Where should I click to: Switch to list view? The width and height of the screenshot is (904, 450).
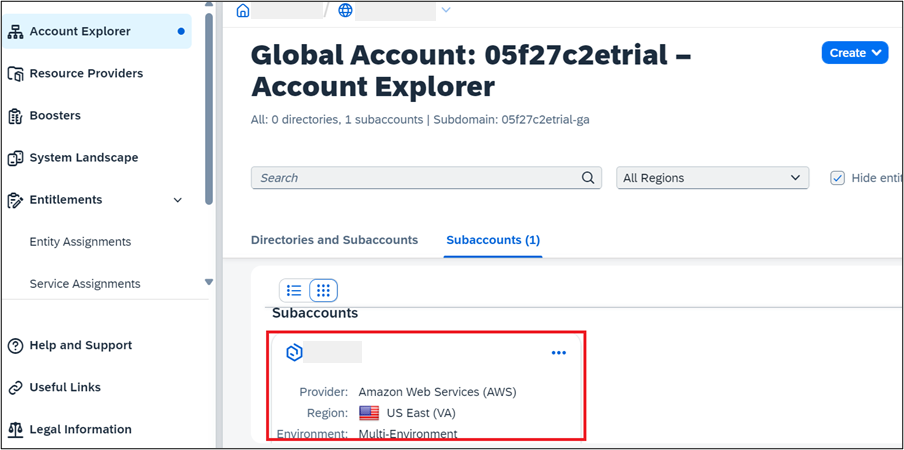click(294, 290)
